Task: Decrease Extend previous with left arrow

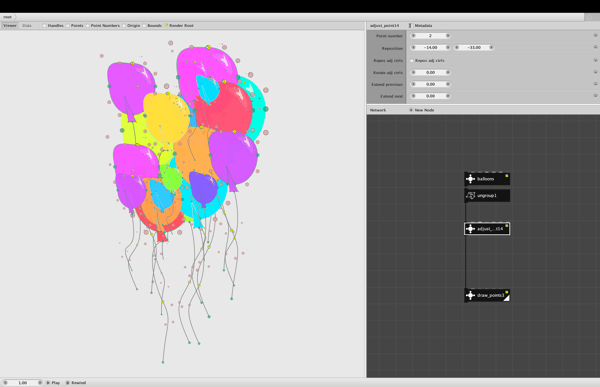Action: 413,84
